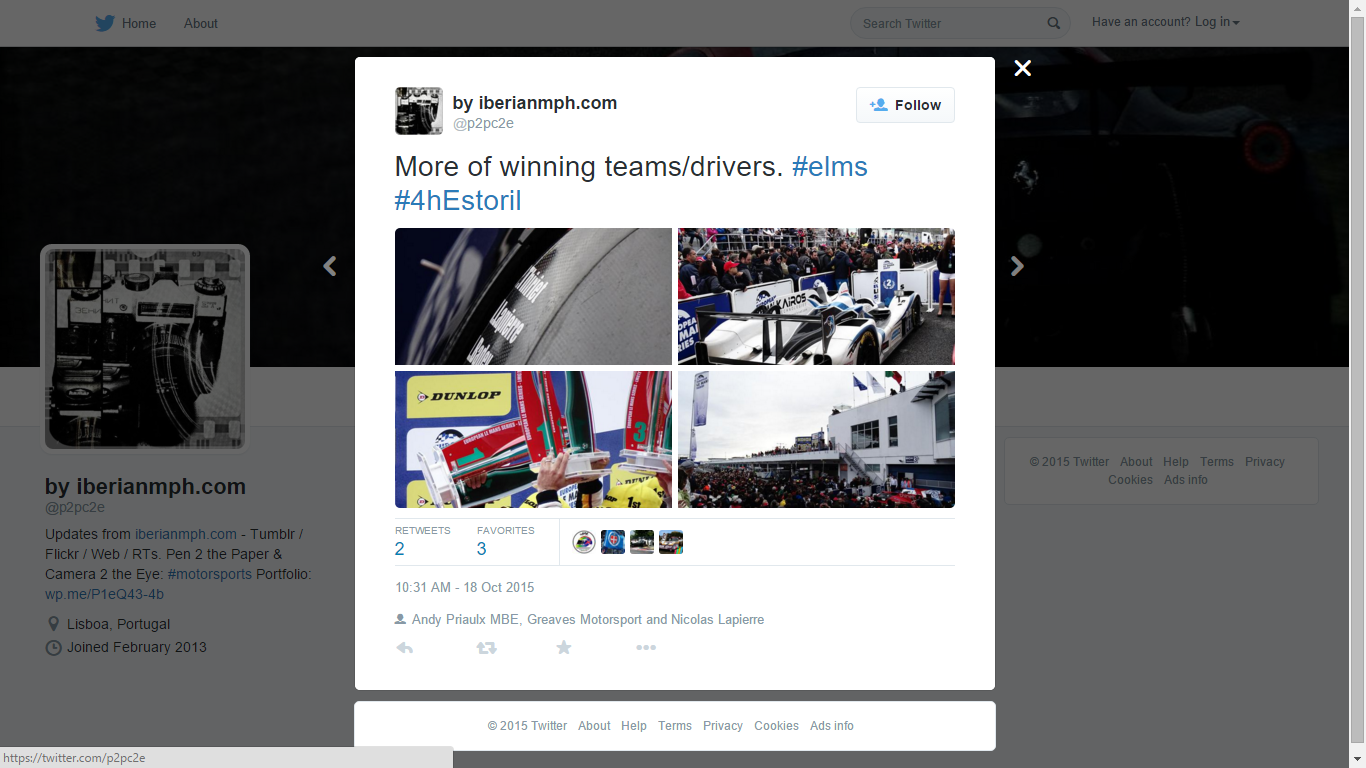Go to previous tweet with left arrow
This screenshot has width=1366, height=768.
[x=330, y=266]
